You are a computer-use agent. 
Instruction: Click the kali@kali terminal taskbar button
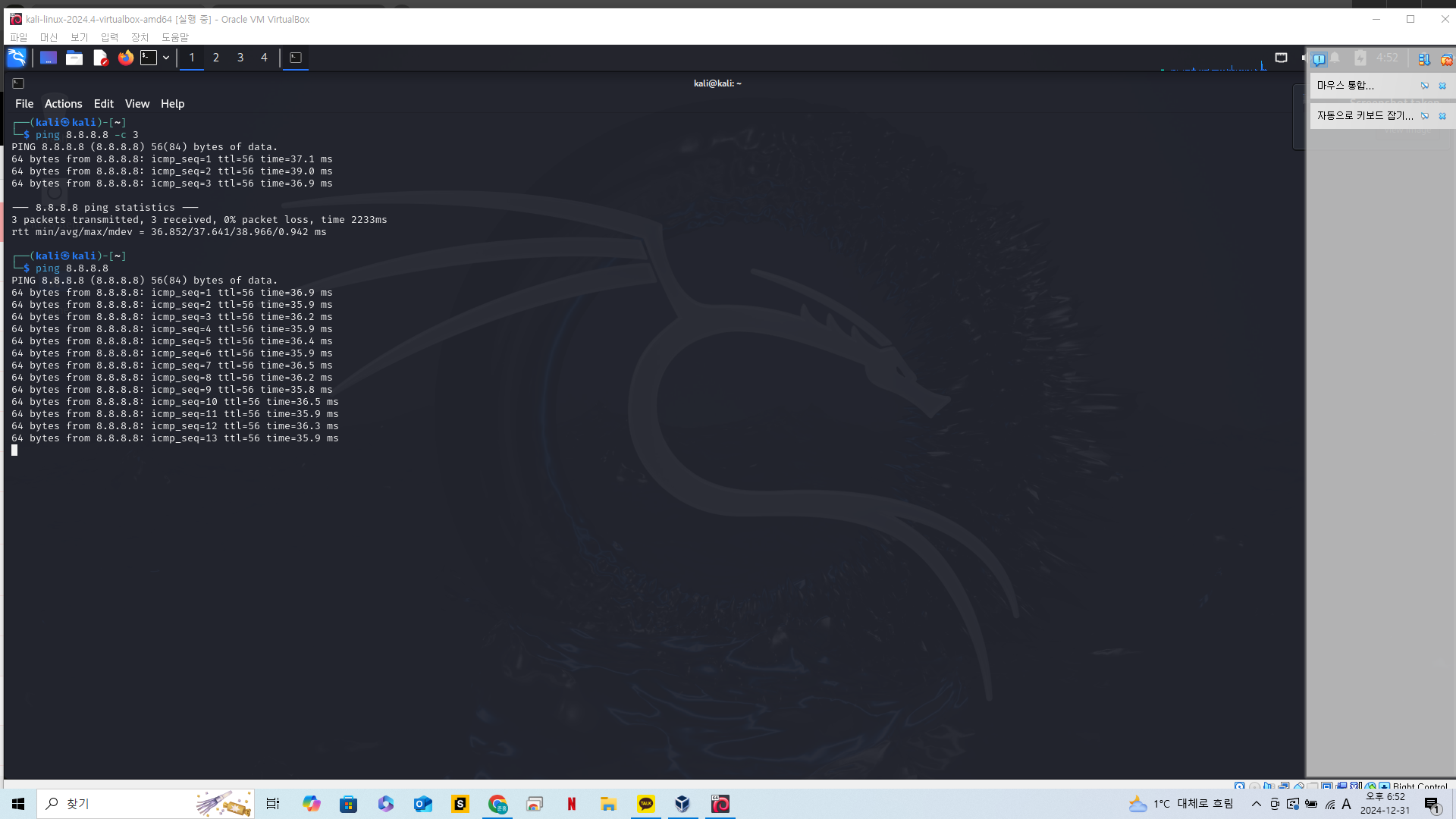point(296,58)
